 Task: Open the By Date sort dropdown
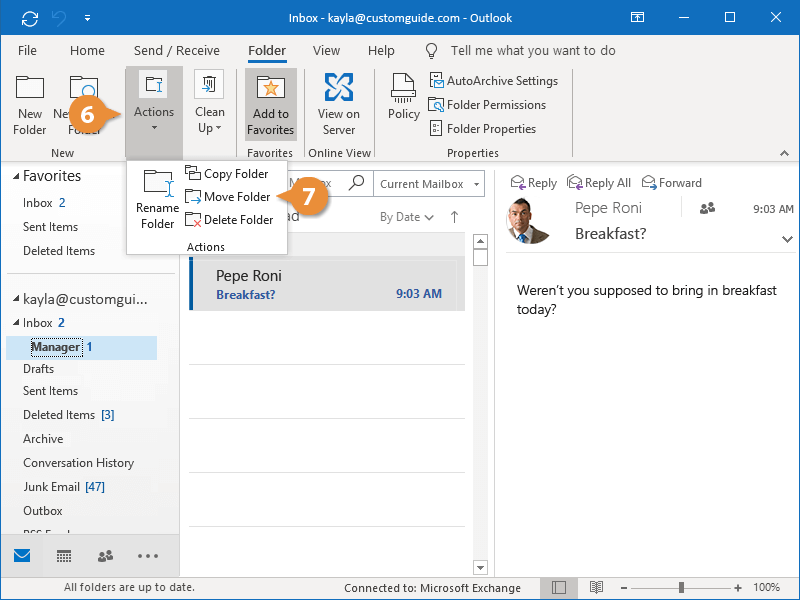pyautogui.click(x=407, y=217)
